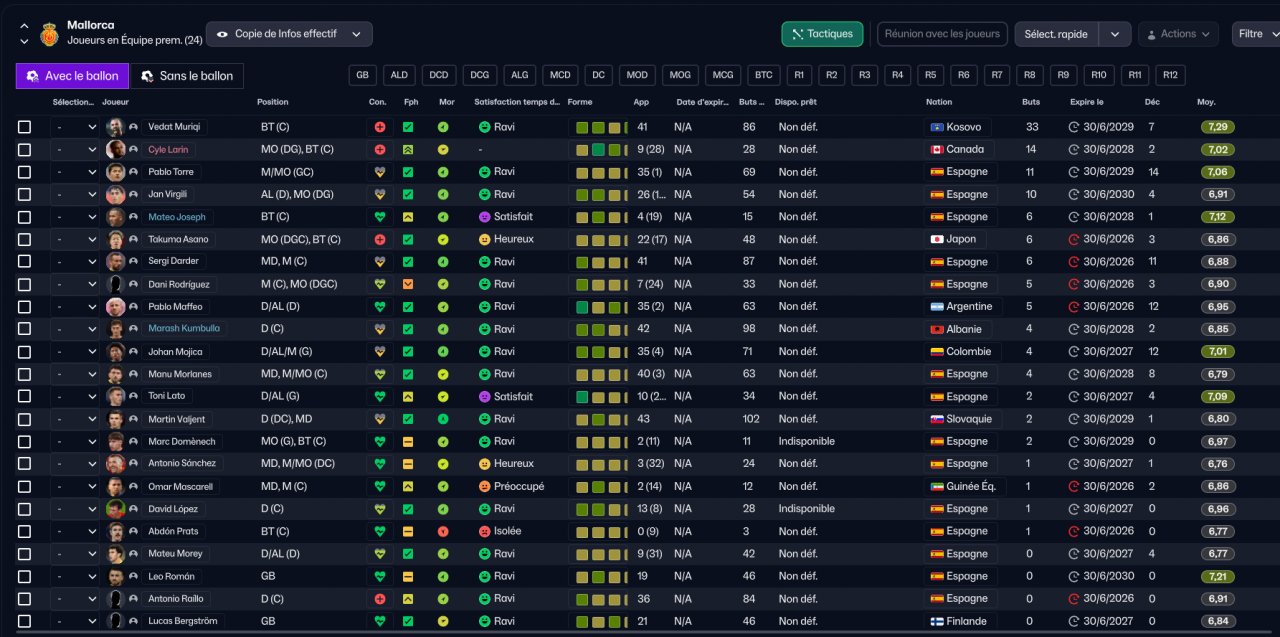Image resolution: width=1280 pixels, height=637 pixels.
Task: Open the Copie de Infos effectif dropdown
Action: point(289,34)
